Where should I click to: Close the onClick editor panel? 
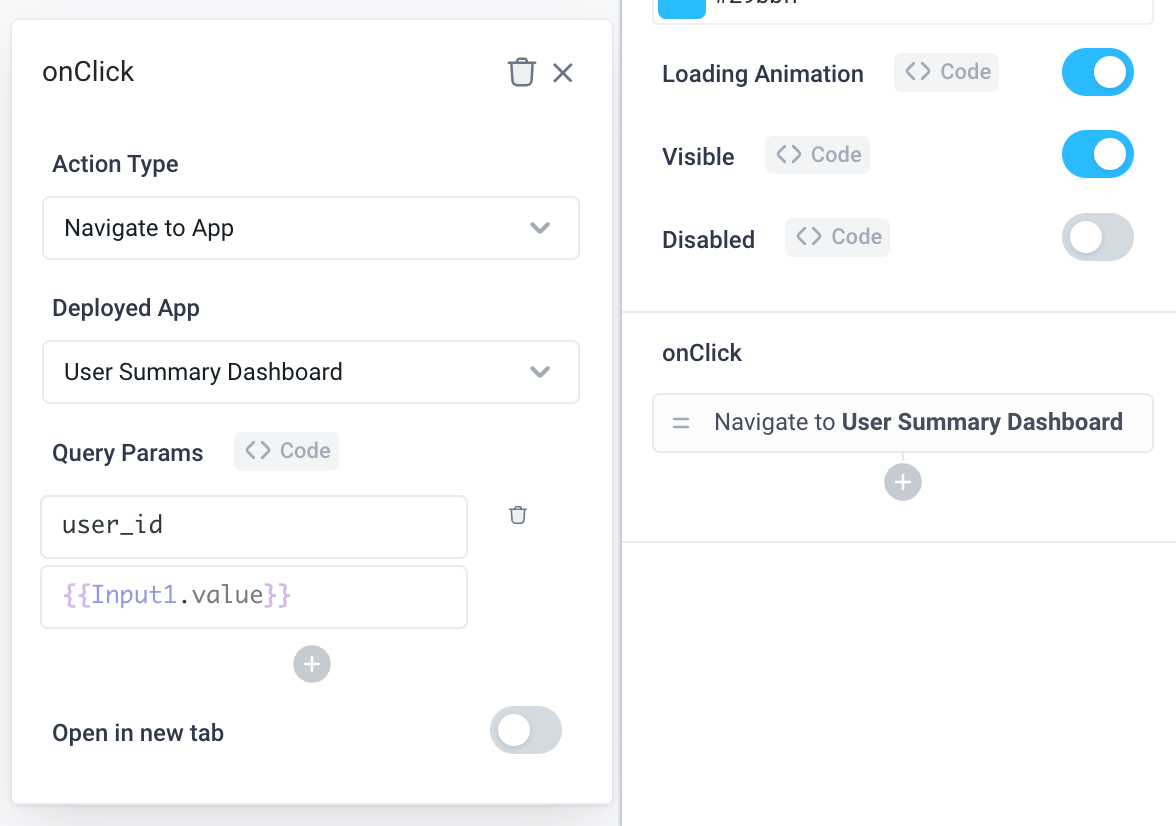pos(563,72)
